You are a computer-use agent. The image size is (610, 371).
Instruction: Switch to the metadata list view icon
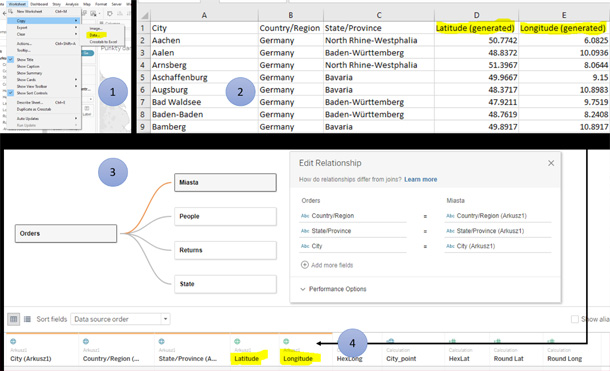[x=27, y=319]
